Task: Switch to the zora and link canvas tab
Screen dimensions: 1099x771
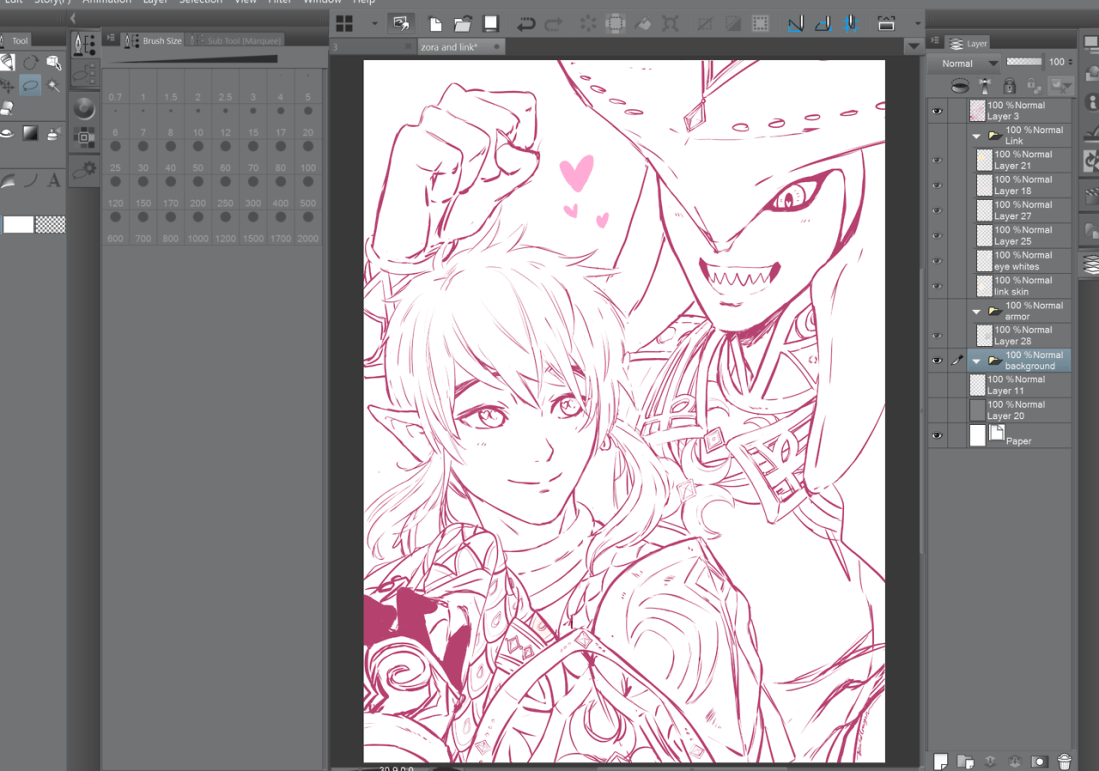Action: (x=451, y=47)
